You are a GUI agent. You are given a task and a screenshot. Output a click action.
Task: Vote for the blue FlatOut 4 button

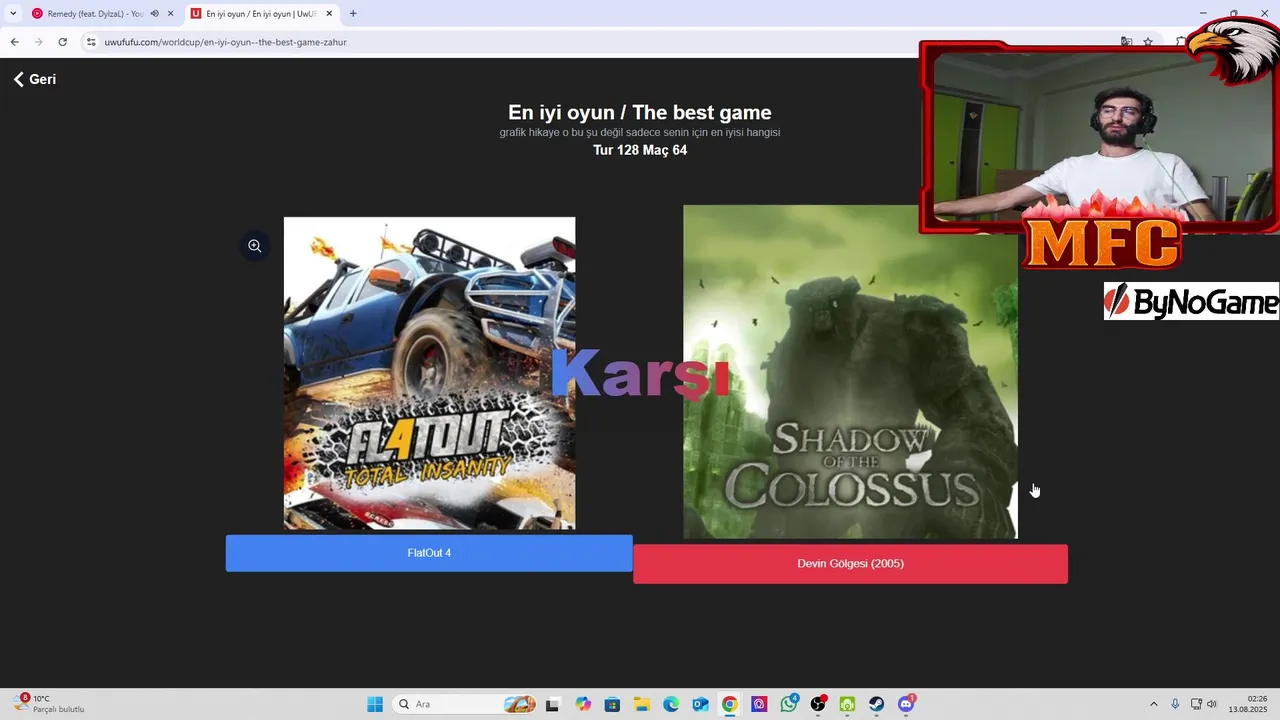tap(429, 553)
